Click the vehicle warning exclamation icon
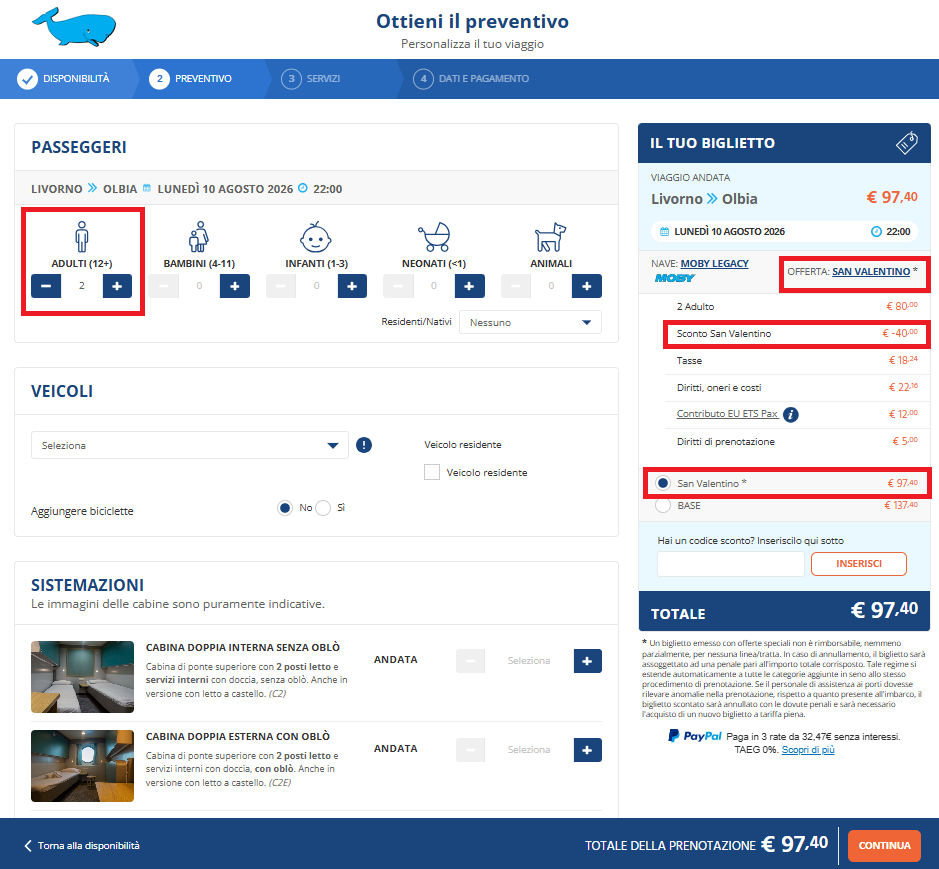 364,445
